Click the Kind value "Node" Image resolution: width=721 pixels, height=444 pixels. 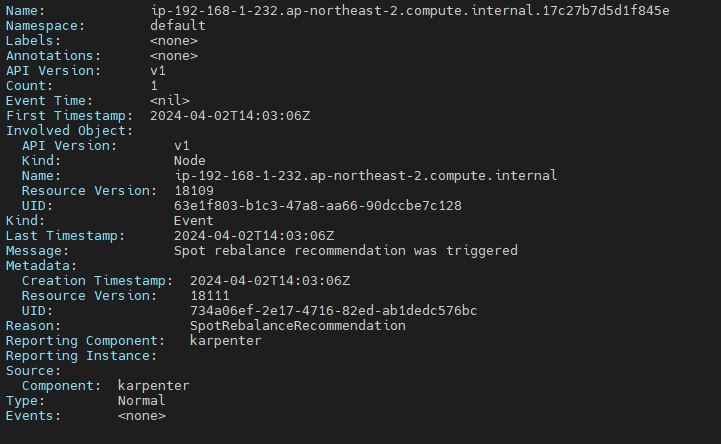[190, 160]
